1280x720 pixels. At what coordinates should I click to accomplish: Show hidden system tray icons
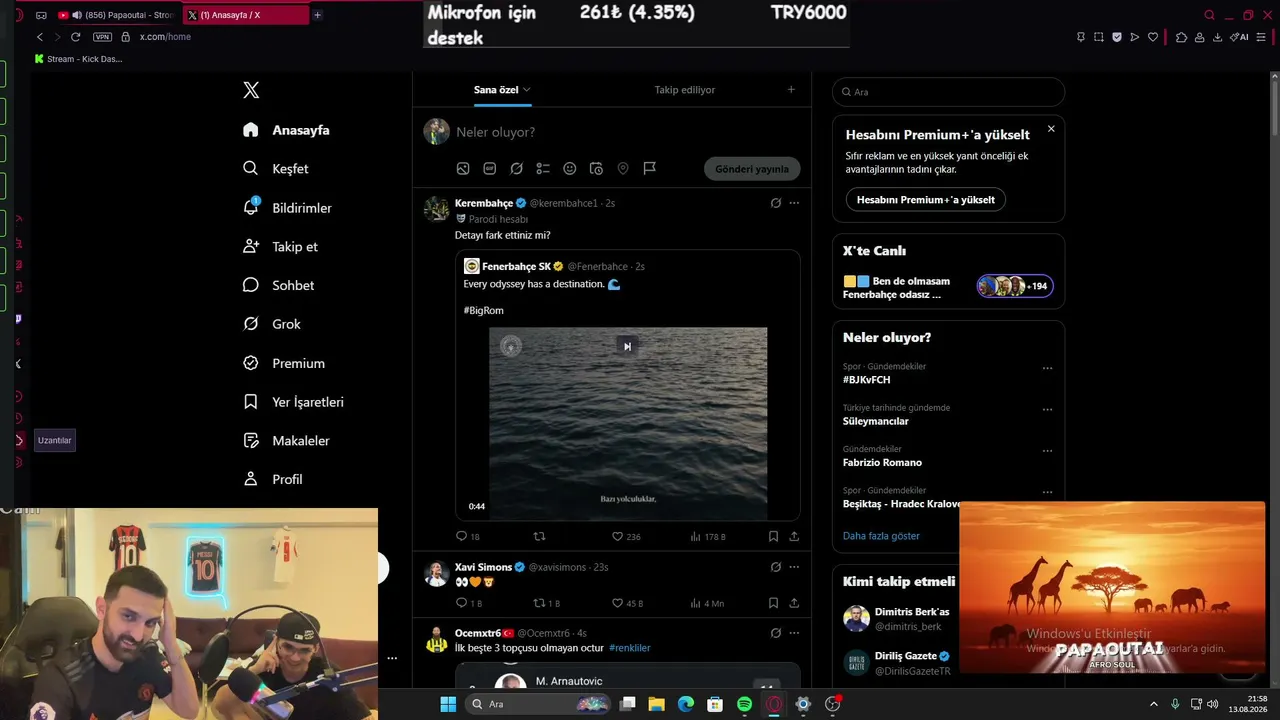coord(1153,704)
